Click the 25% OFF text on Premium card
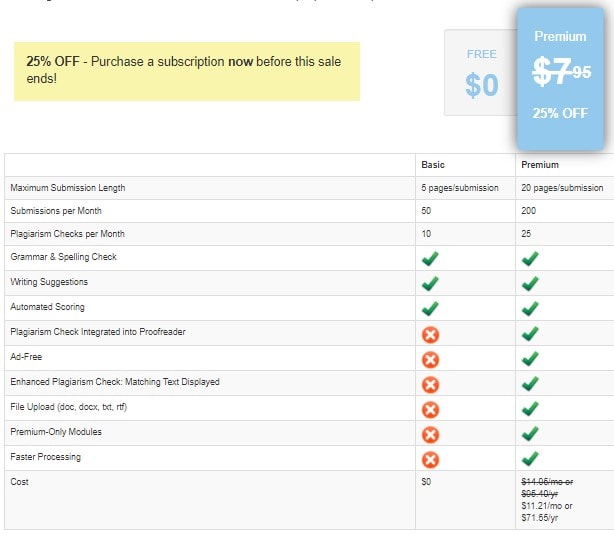Screen dimensions: 614x534 [560, 113]
